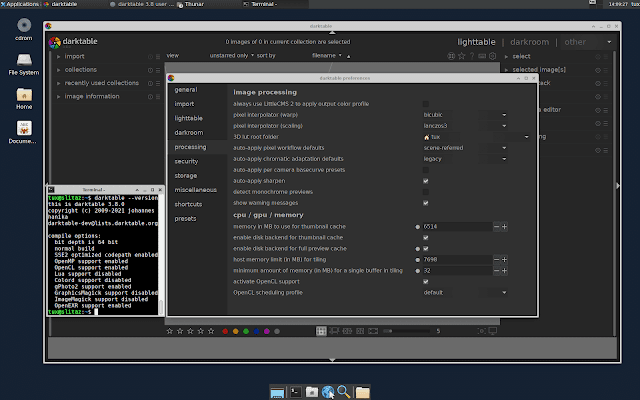The height and width of the screenshot is (400, 640).
Task: Enable always use LittleCMS 2 checkbox
Action: pyautogui.click(x=426, y=104)
